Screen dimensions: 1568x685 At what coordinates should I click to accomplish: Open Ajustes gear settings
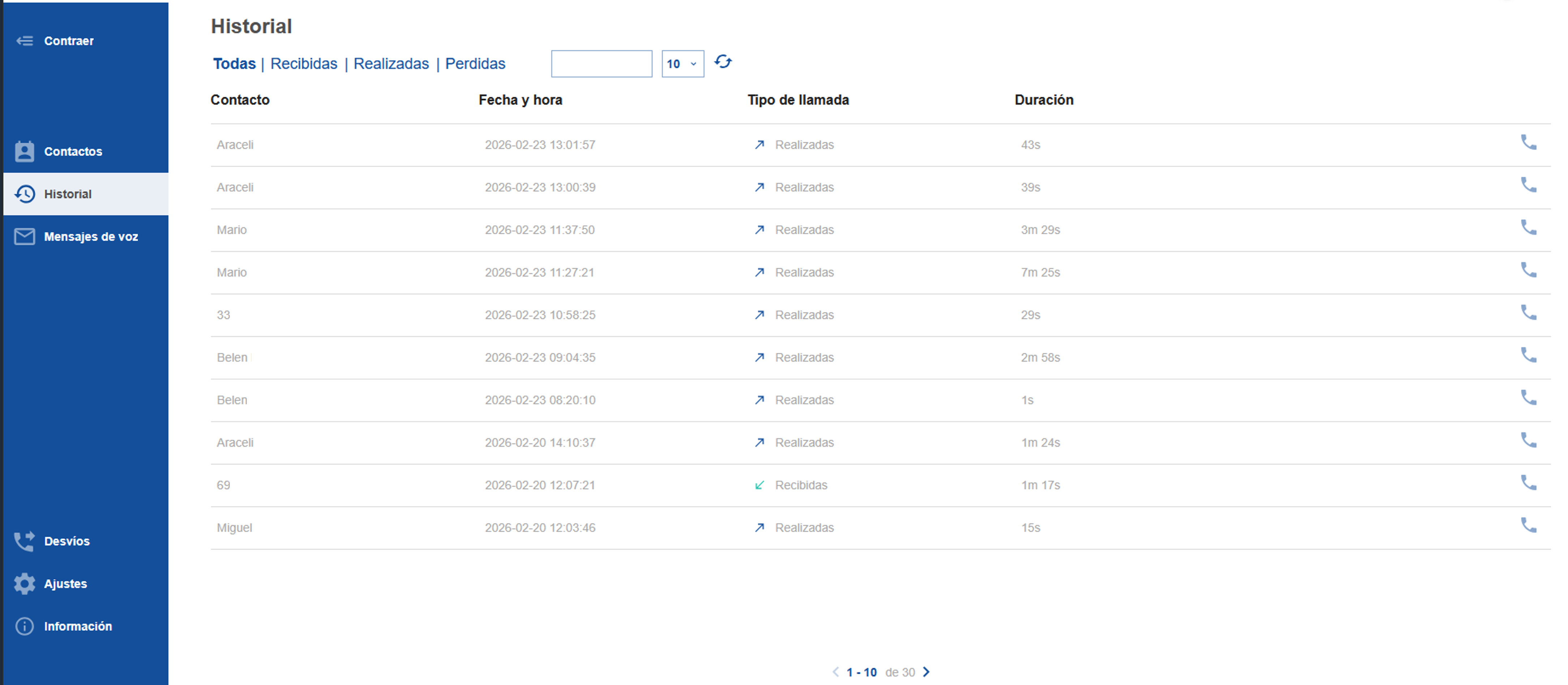(x=25, y=583)
